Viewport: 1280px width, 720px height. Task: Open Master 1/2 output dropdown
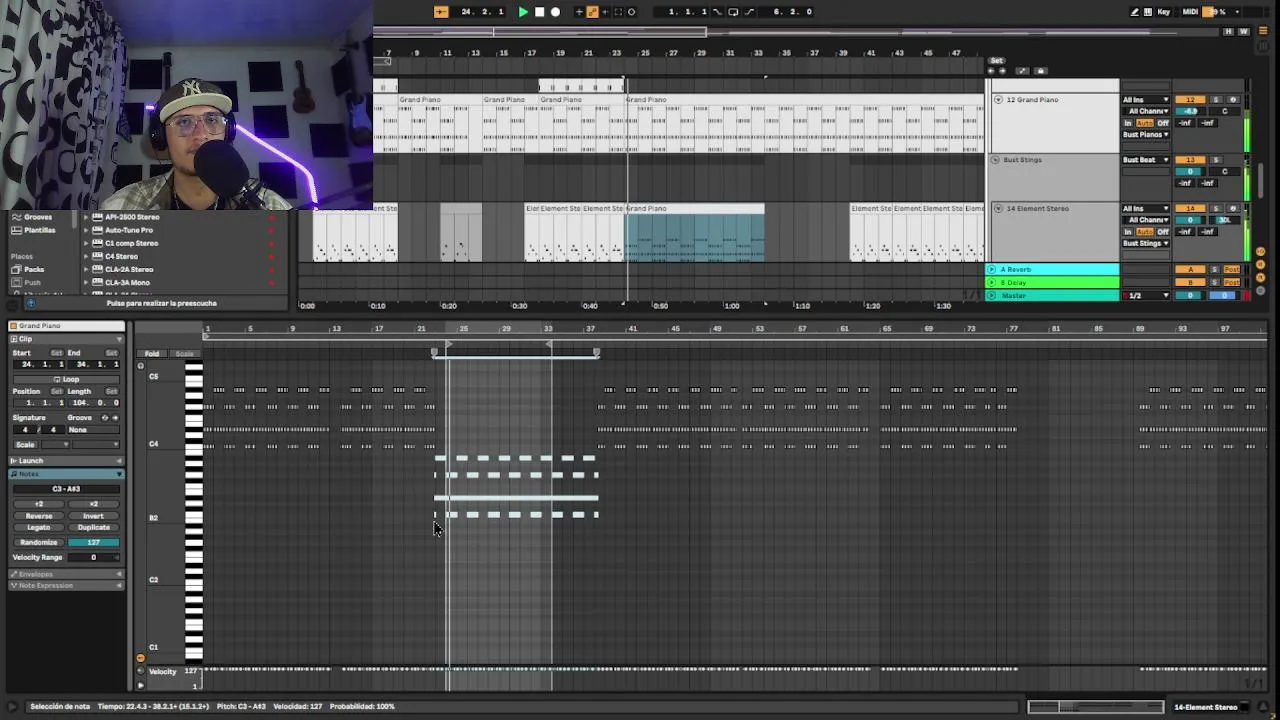[1145, 296]
